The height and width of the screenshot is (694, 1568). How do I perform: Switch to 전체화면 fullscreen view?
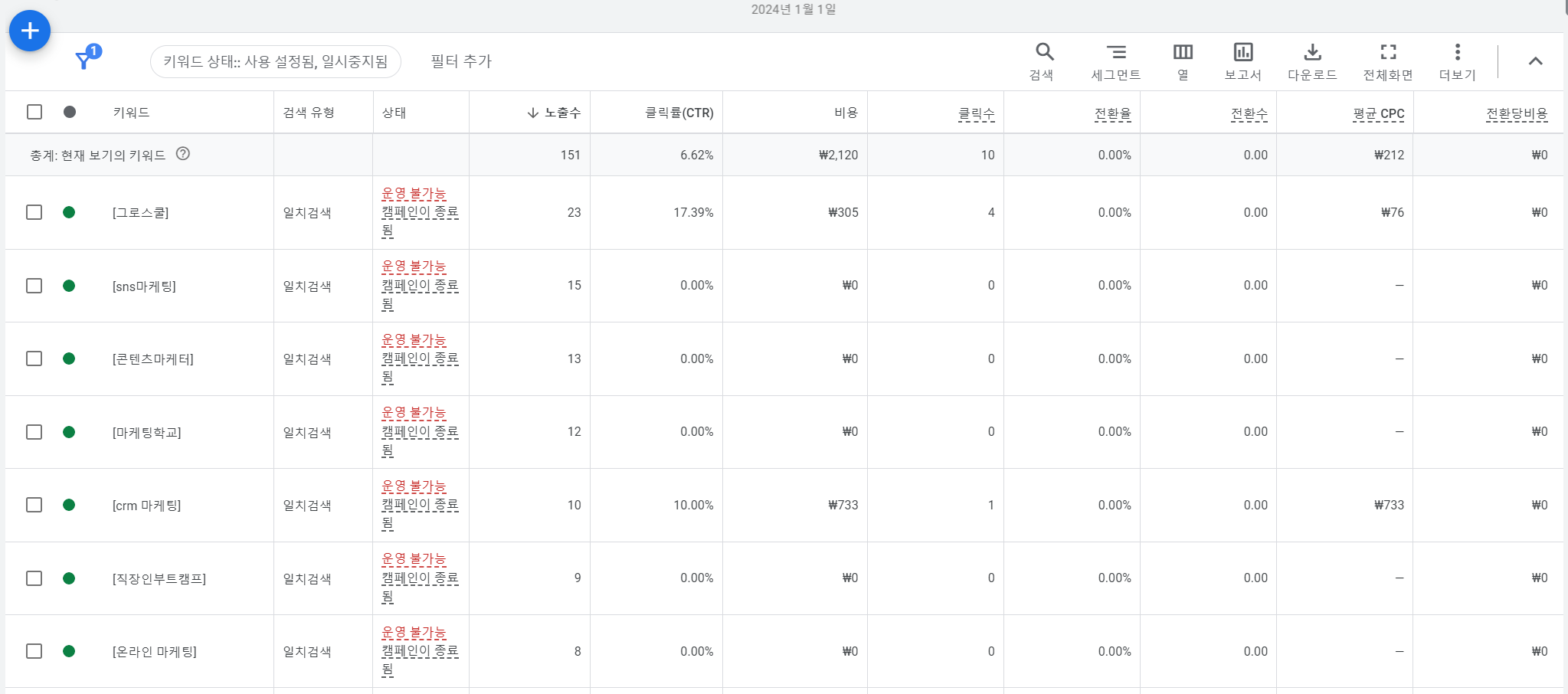(1388, 61)
